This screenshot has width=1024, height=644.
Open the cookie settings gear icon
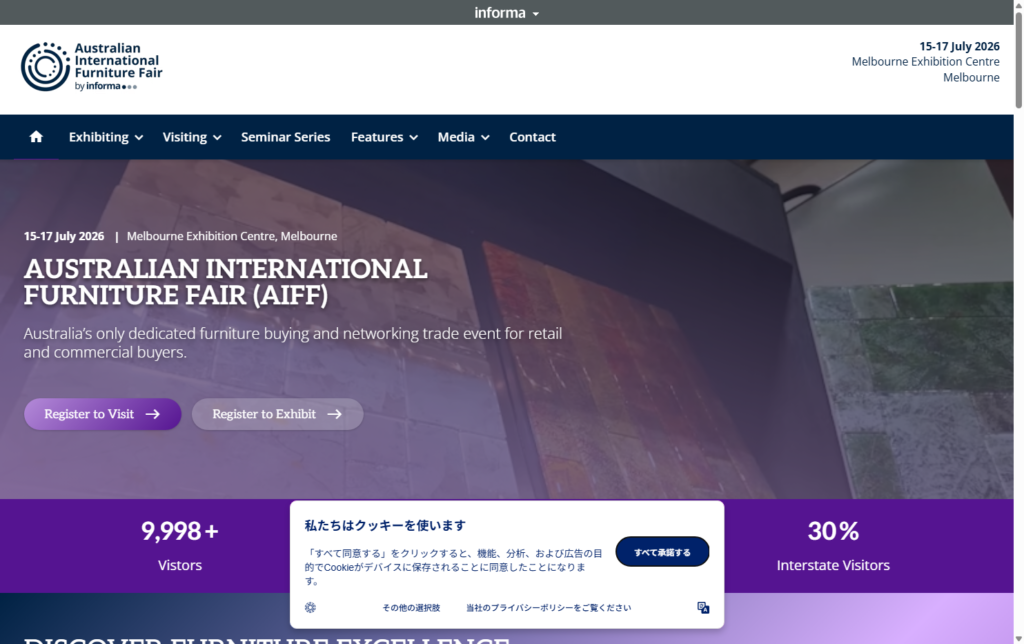(x=310, y=607)
